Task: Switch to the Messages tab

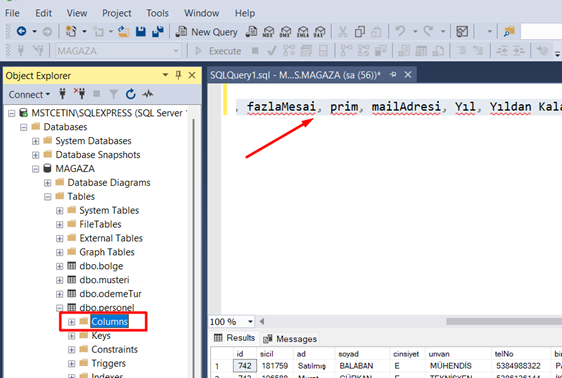Action: pos(290,339)
